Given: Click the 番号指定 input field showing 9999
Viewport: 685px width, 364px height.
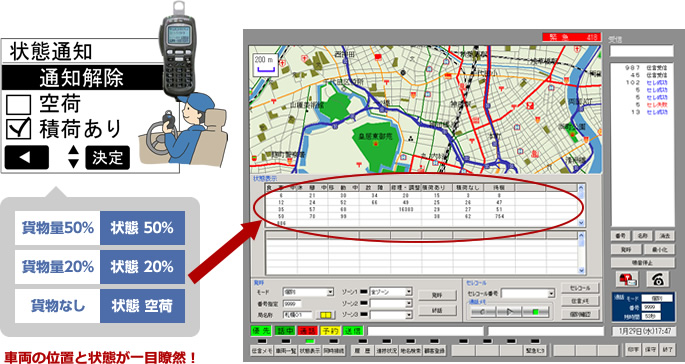Looking at the screenshot, I should tap(292, 303).
